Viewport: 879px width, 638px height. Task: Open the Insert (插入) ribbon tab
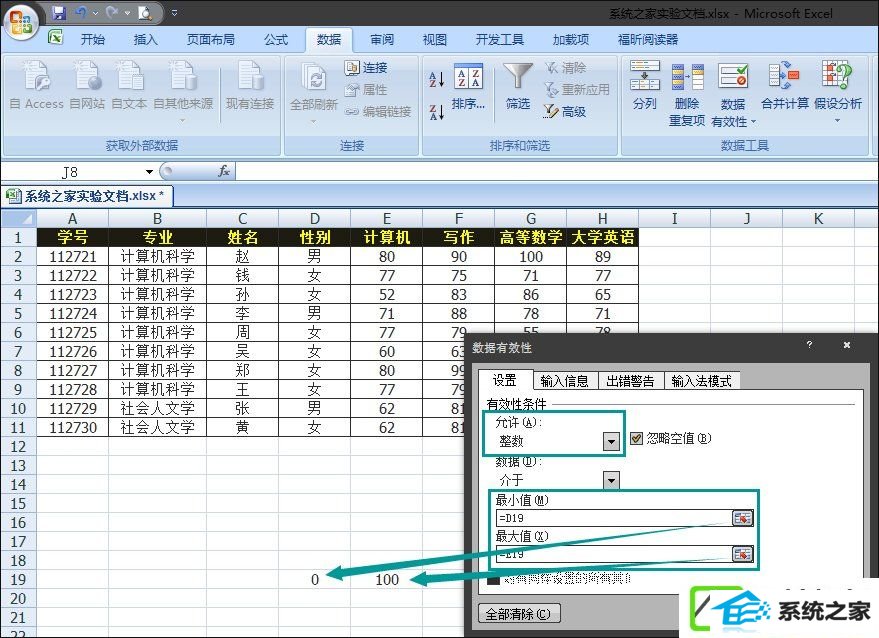(x=145, y=39)
